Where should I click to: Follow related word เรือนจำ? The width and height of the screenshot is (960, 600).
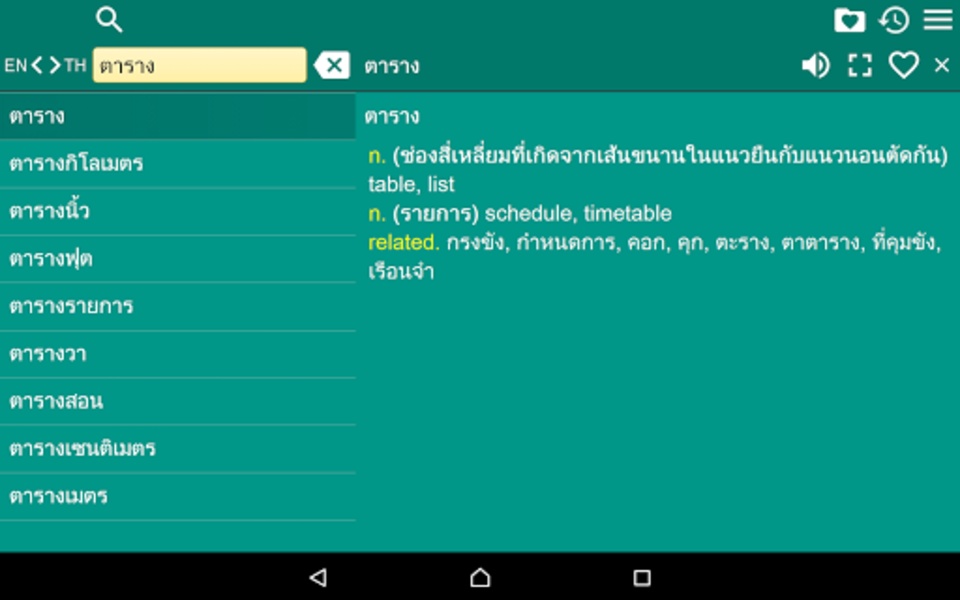pos(401,272)
